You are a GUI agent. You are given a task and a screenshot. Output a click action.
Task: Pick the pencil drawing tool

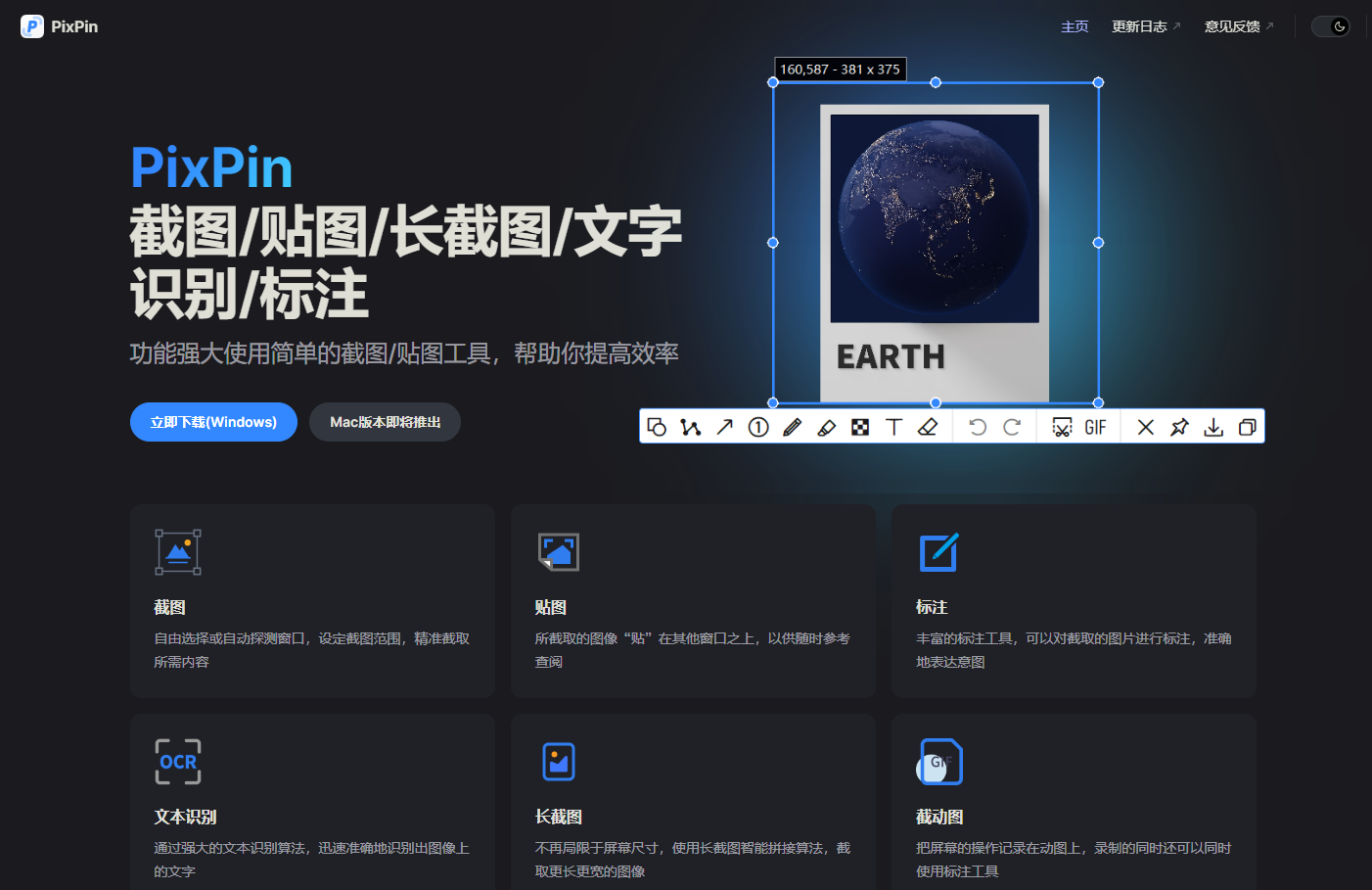(x=793, y=427)
